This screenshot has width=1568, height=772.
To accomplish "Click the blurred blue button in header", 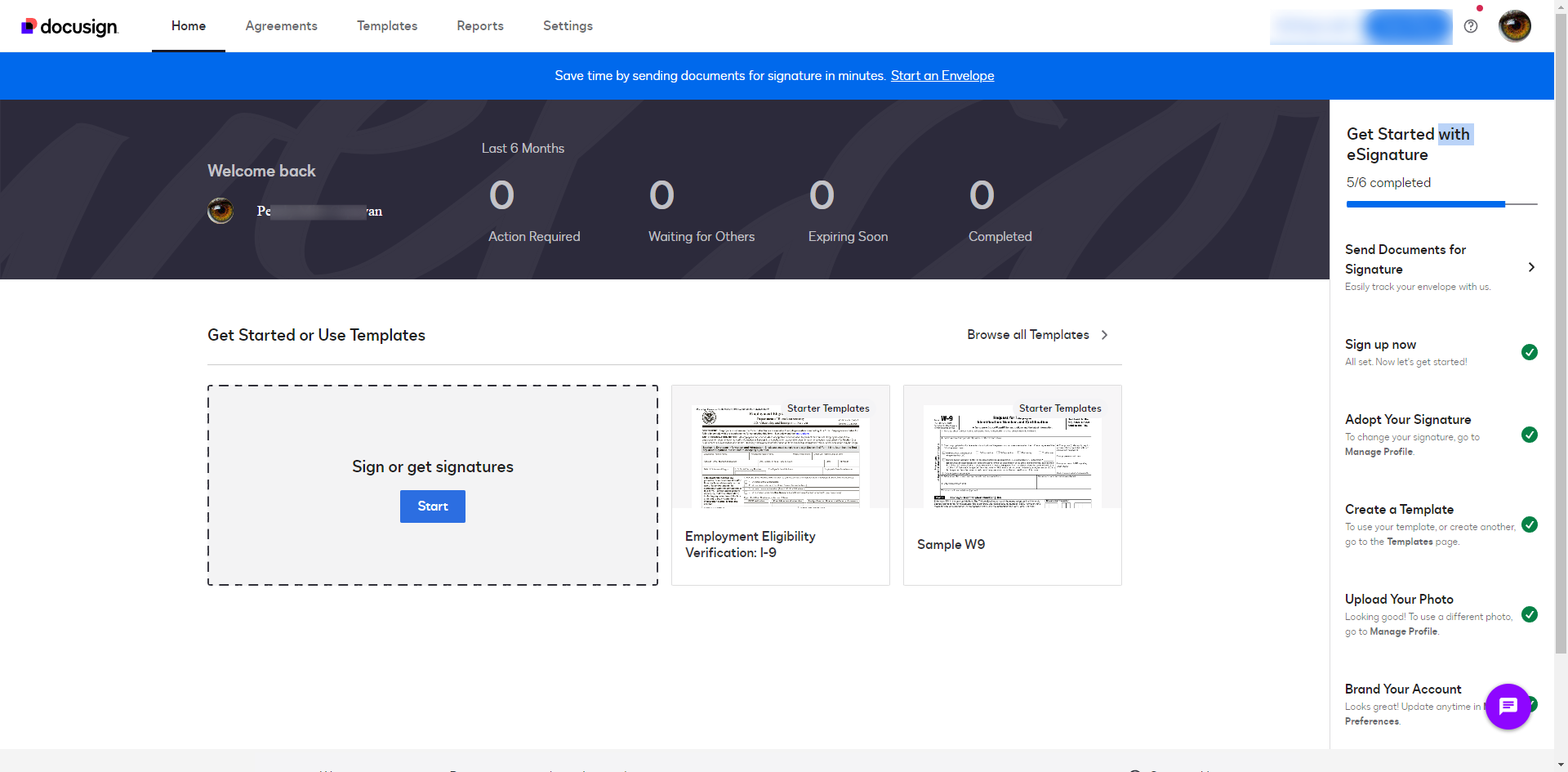I will click(1408, 27).
